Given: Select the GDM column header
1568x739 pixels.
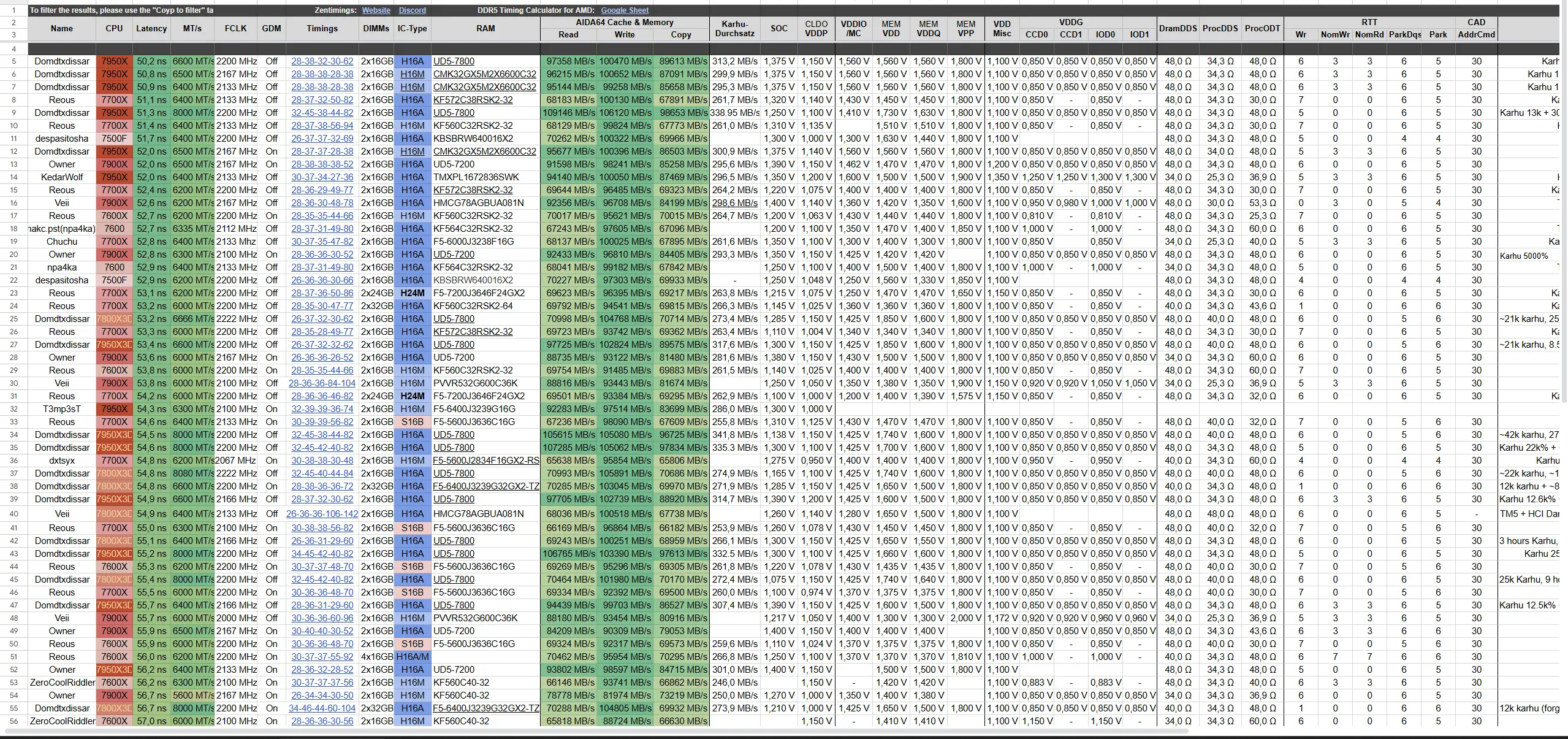Looking at the screenshot, I should click(x=272, y=28).
